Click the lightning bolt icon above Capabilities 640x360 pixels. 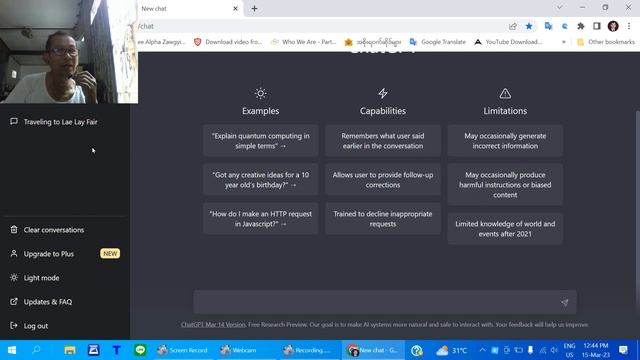click(x=382, y=93)
